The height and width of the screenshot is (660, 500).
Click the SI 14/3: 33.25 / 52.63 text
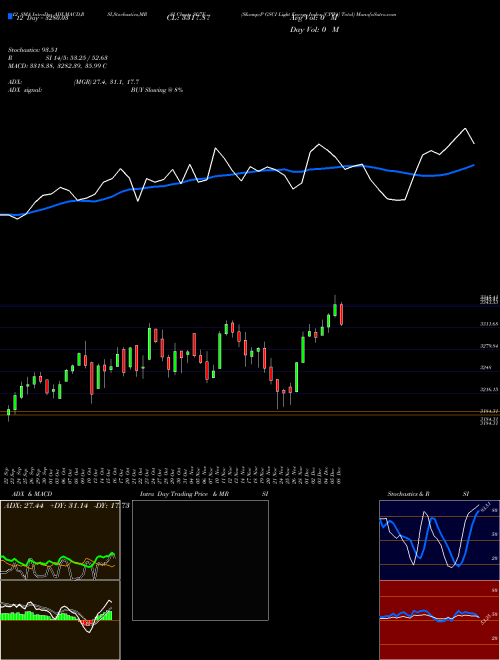pyautogui.click(x=78, y=58)
